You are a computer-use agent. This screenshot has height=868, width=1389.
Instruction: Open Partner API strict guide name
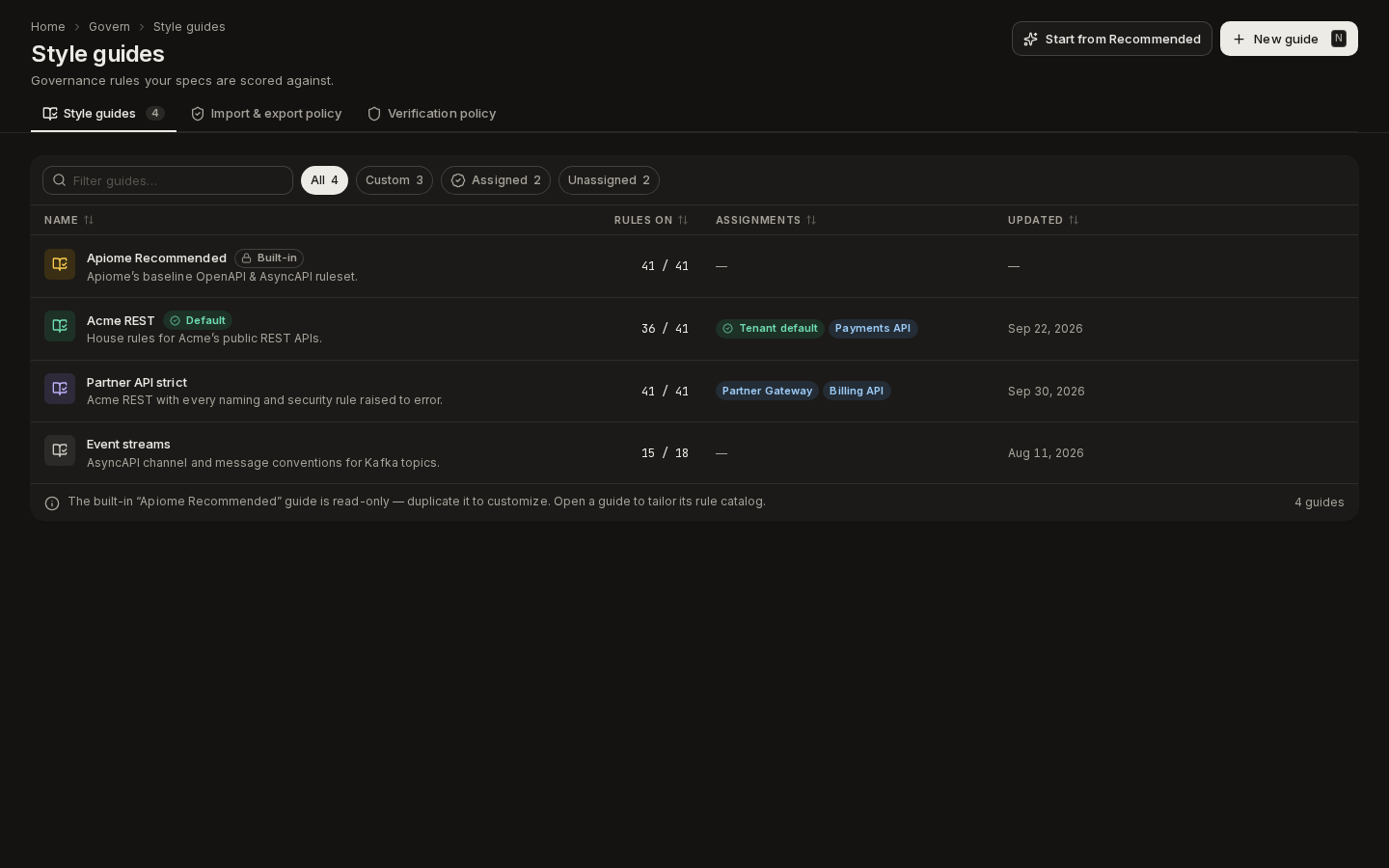137,383
